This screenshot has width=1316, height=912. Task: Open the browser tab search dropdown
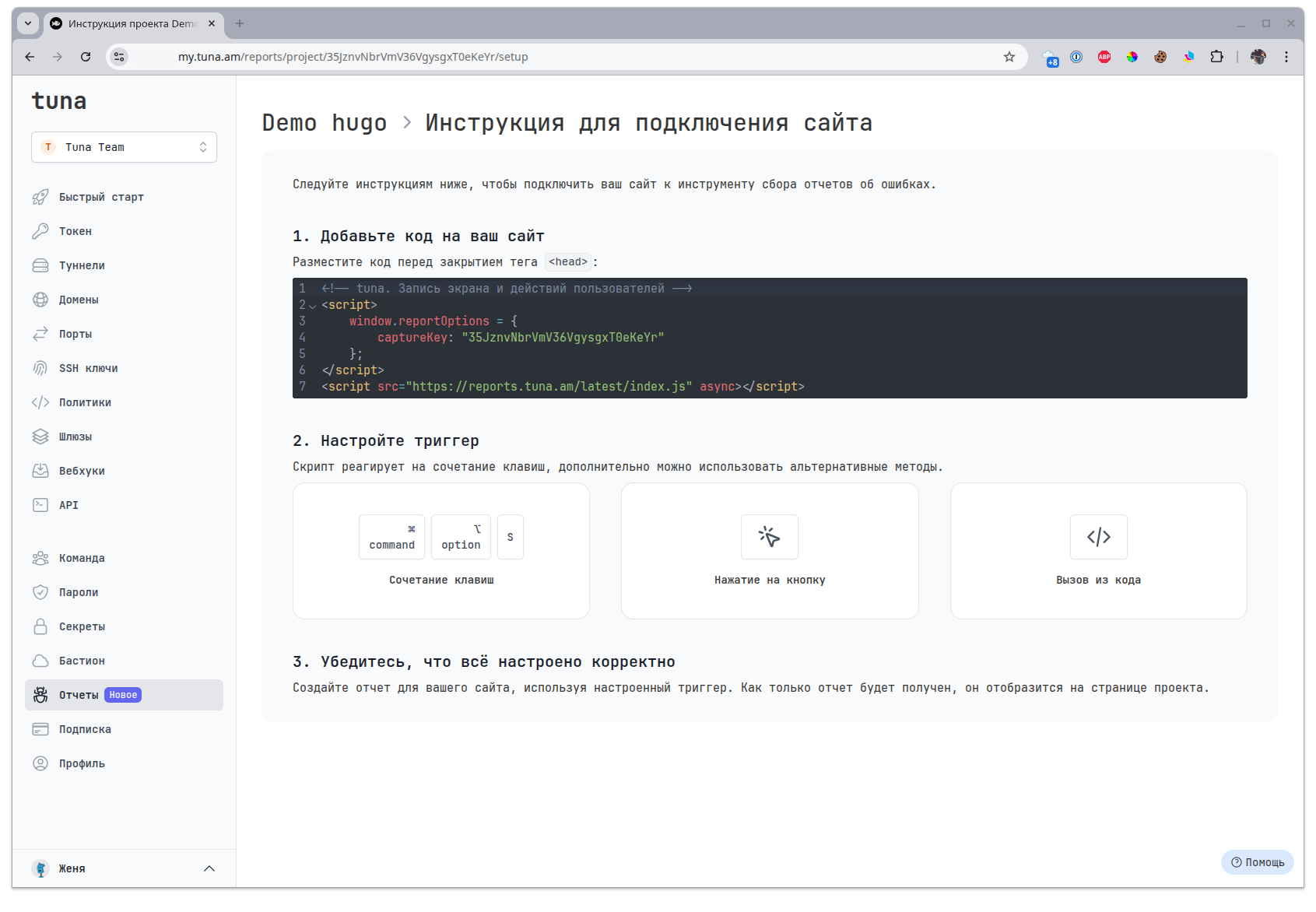pos(28,23)
